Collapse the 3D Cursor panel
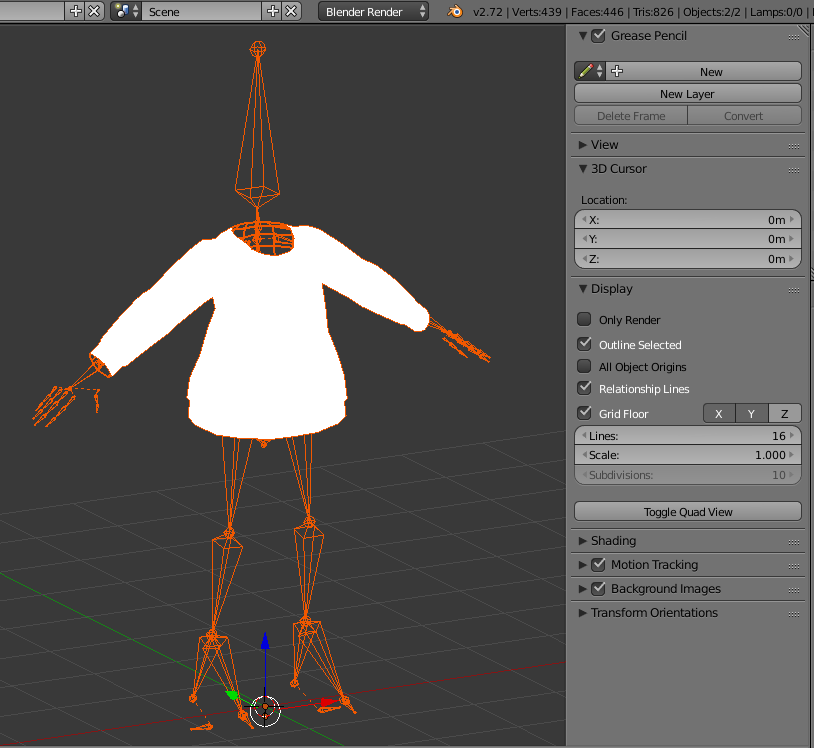Image resolution: width=814 pixels, height=748 pixels. click(583, 169)
